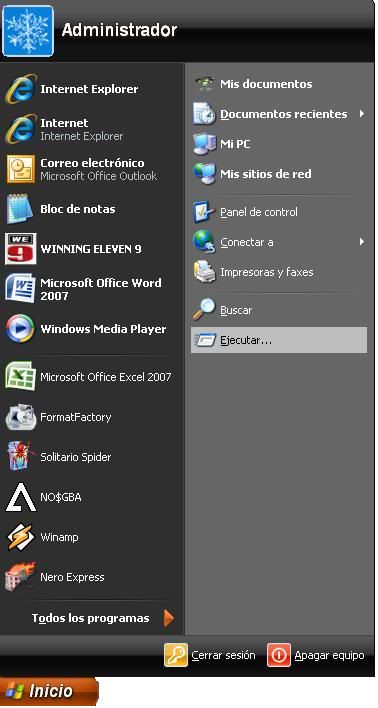This screenshot has height=708, width=378.
Task: Choose the Mi PC menu entry text
Action: [235, 144]
